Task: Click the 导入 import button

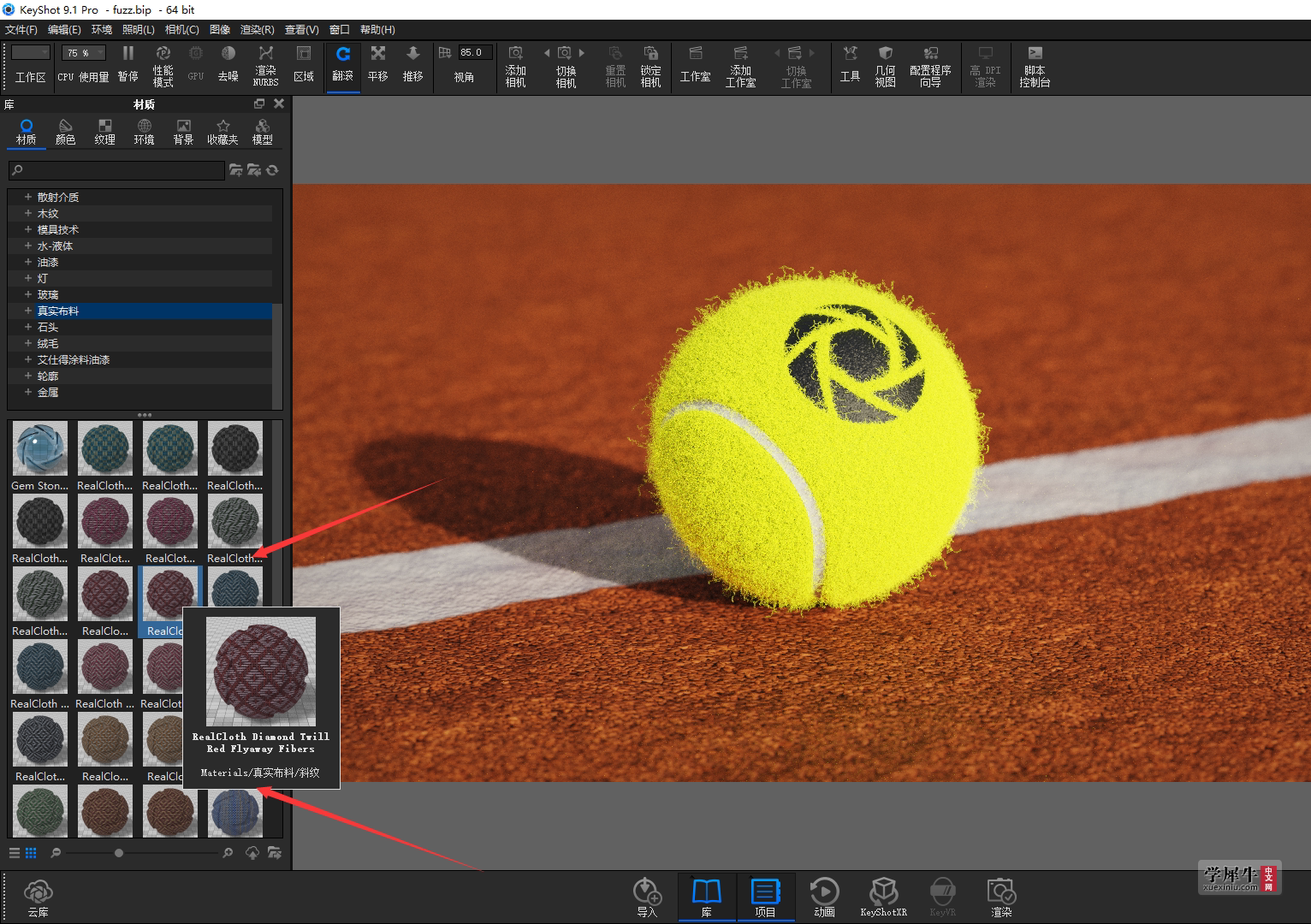Action: coord(647,897)
